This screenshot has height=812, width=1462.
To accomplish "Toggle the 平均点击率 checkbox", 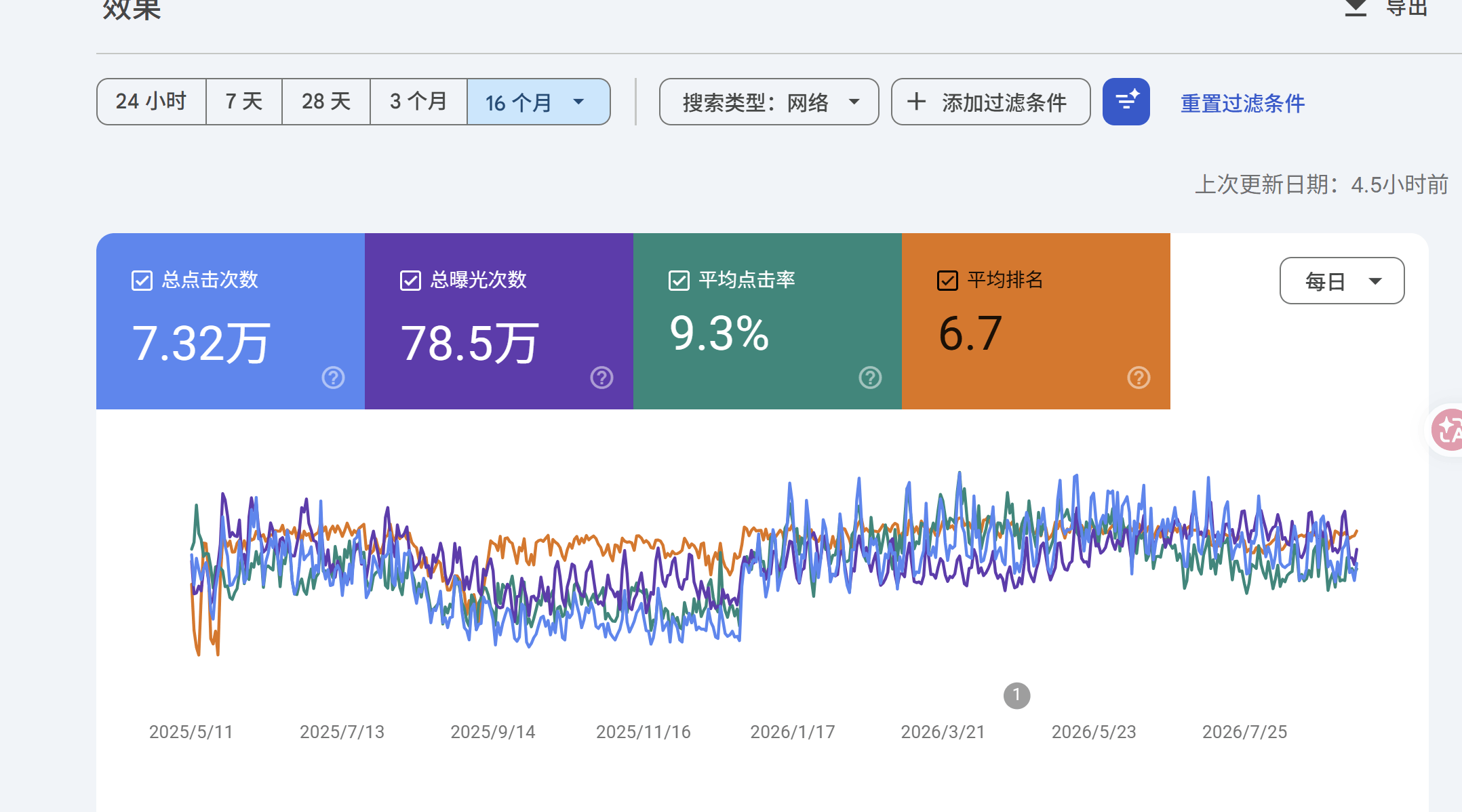I will tap(679, 280).
